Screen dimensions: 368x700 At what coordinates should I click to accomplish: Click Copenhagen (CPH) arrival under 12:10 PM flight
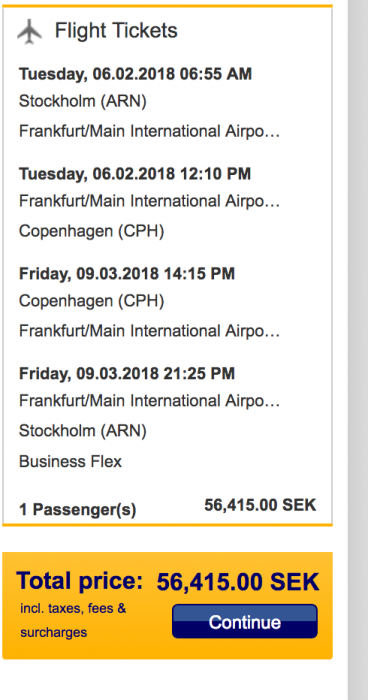[92, 231]
